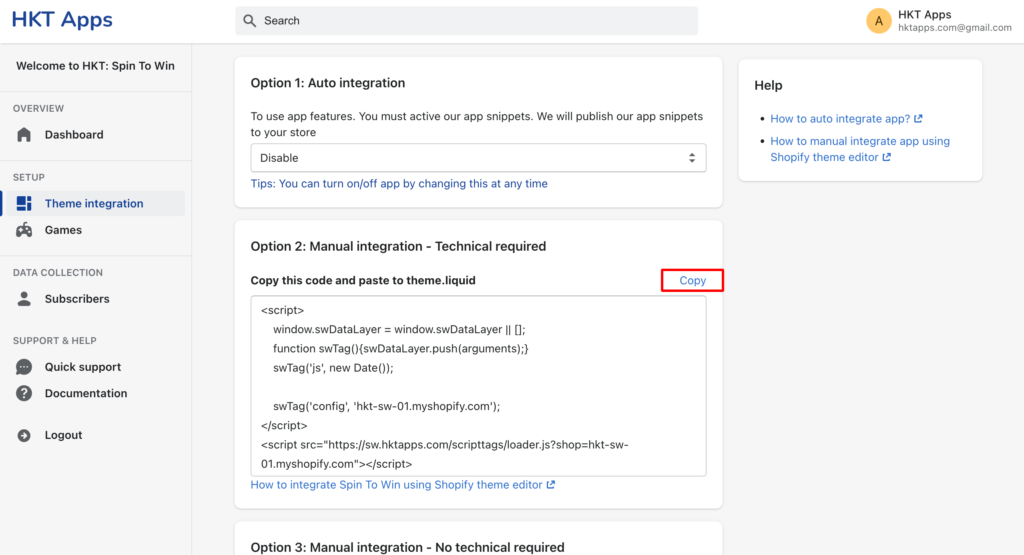Click the Theme integration layout icon
The height and width of the screenshot is (555, 1024).
click(x=24, y=204)
